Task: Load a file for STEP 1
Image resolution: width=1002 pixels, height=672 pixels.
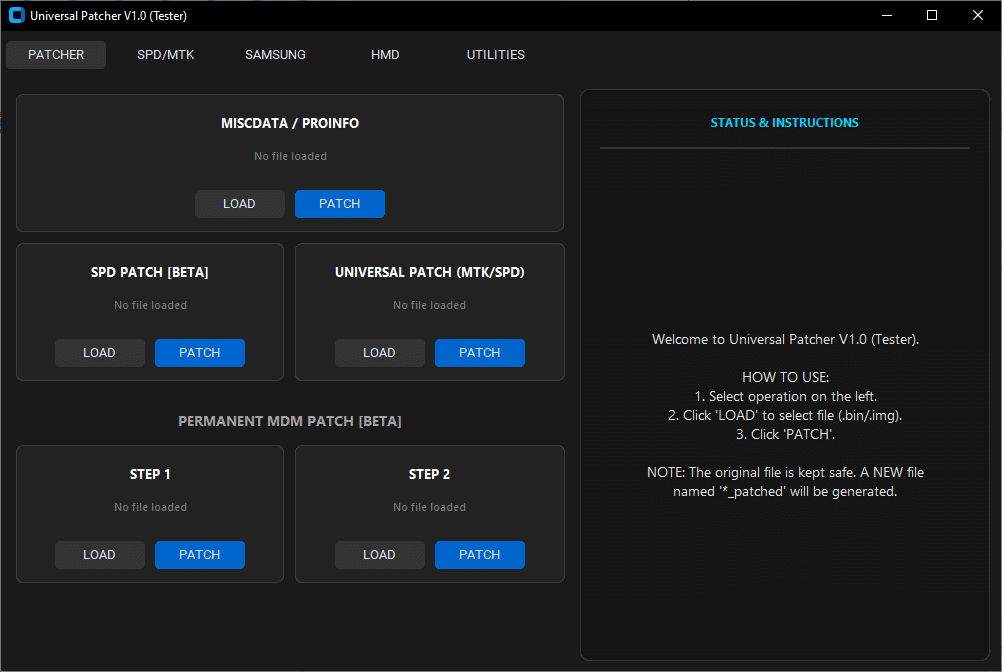Action: [x=99, y=554]
